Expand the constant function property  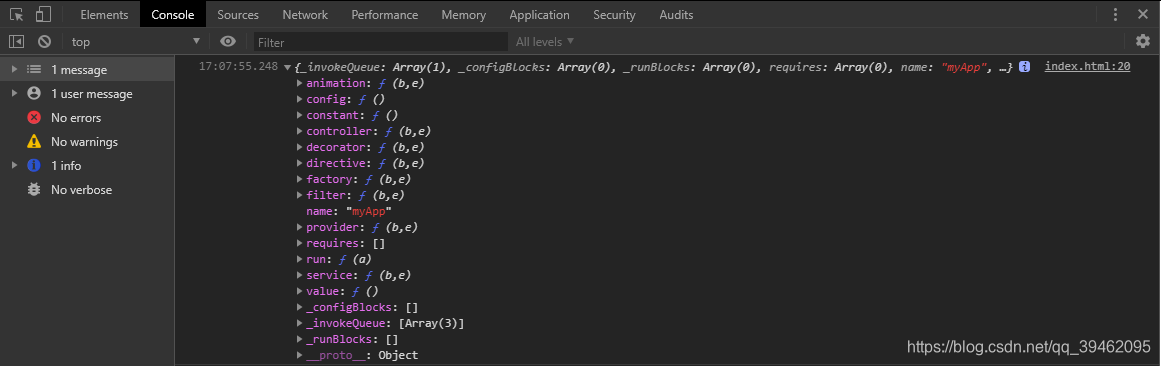300,116
